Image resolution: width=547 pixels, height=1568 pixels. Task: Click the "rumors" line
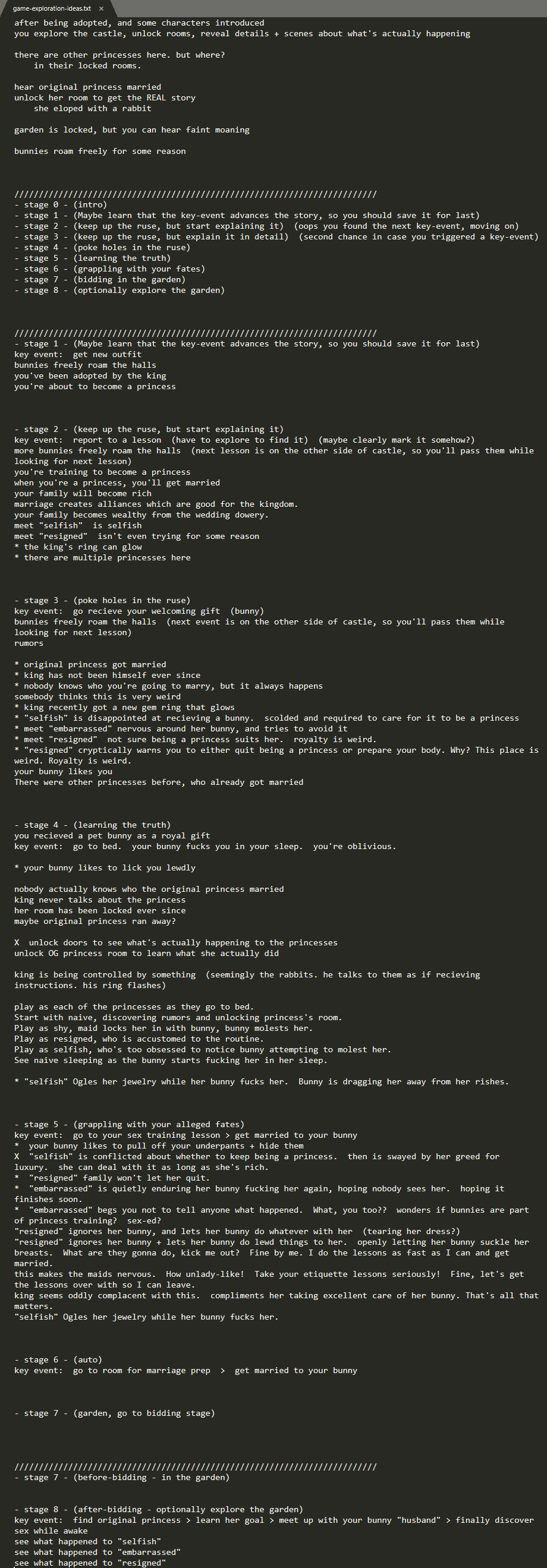tap(29, 643)
